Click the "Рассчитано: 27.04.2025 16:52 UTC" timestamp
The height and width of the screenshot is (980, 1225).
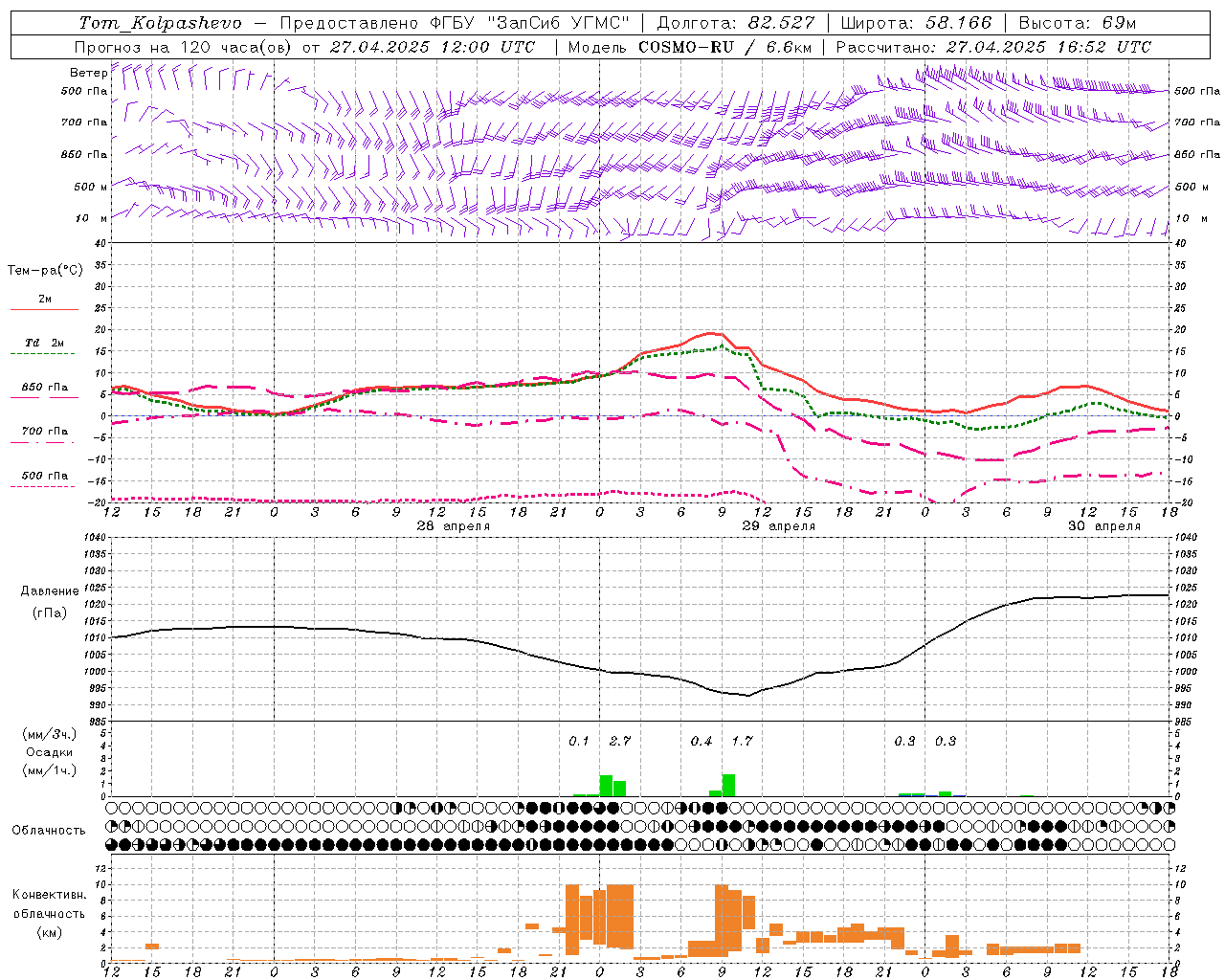tap(993, 47)
